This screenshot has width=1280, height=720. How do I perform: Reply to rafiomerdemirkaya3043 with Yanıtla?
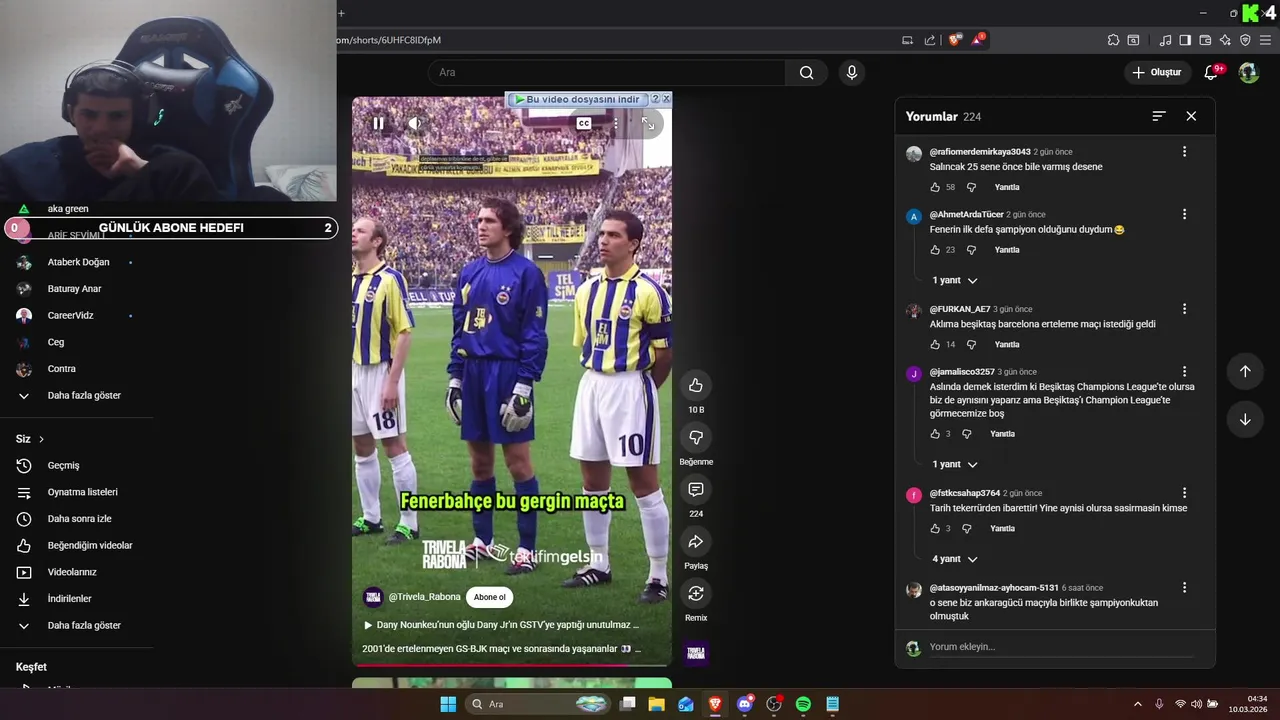click(1007, 187)
